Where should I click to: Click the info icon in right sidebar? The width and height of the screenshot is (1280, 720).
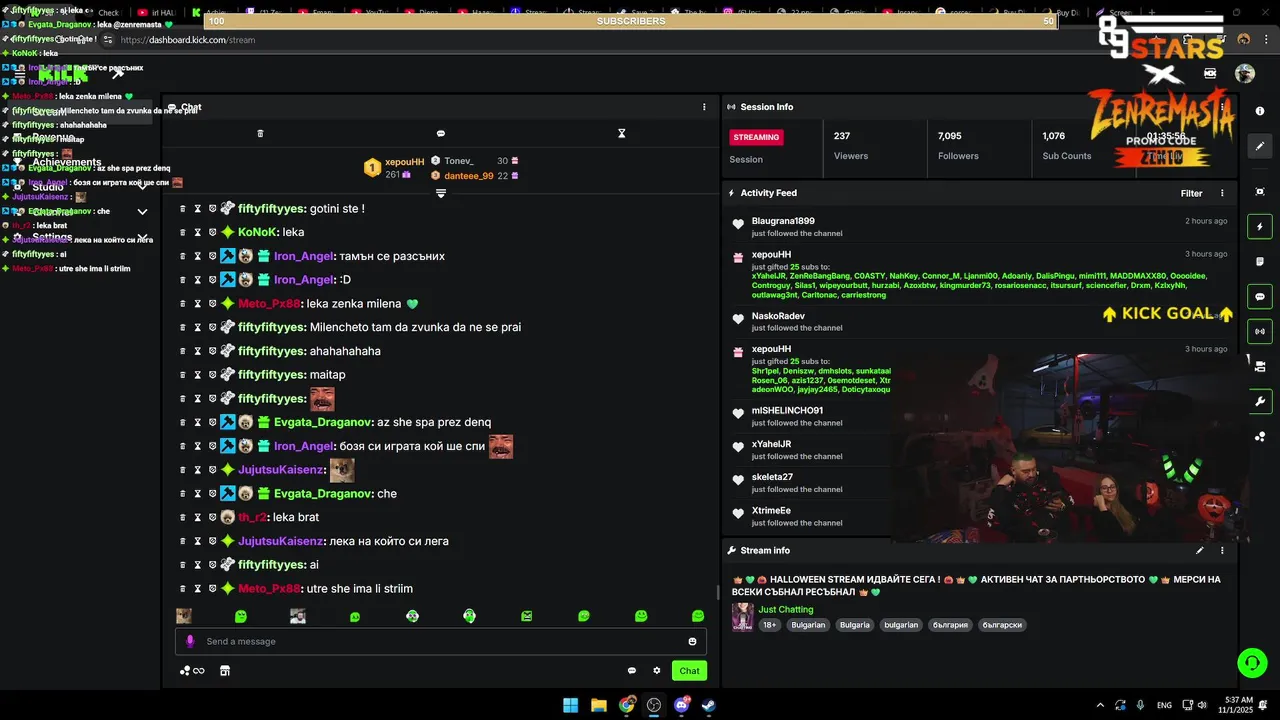[1260, 111]
